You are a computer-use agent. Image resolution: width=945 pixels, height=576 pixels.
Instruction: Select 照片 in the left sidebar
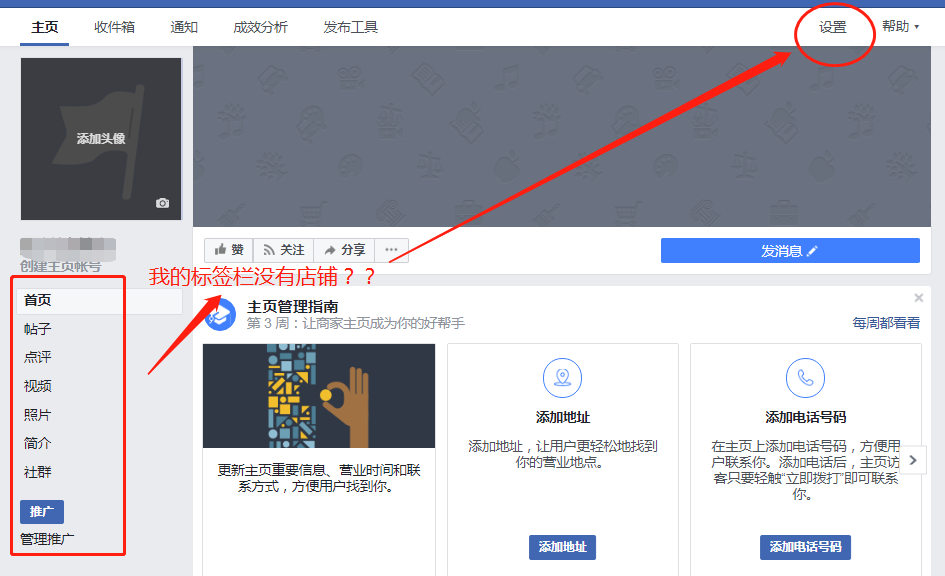tap(37, 415)
